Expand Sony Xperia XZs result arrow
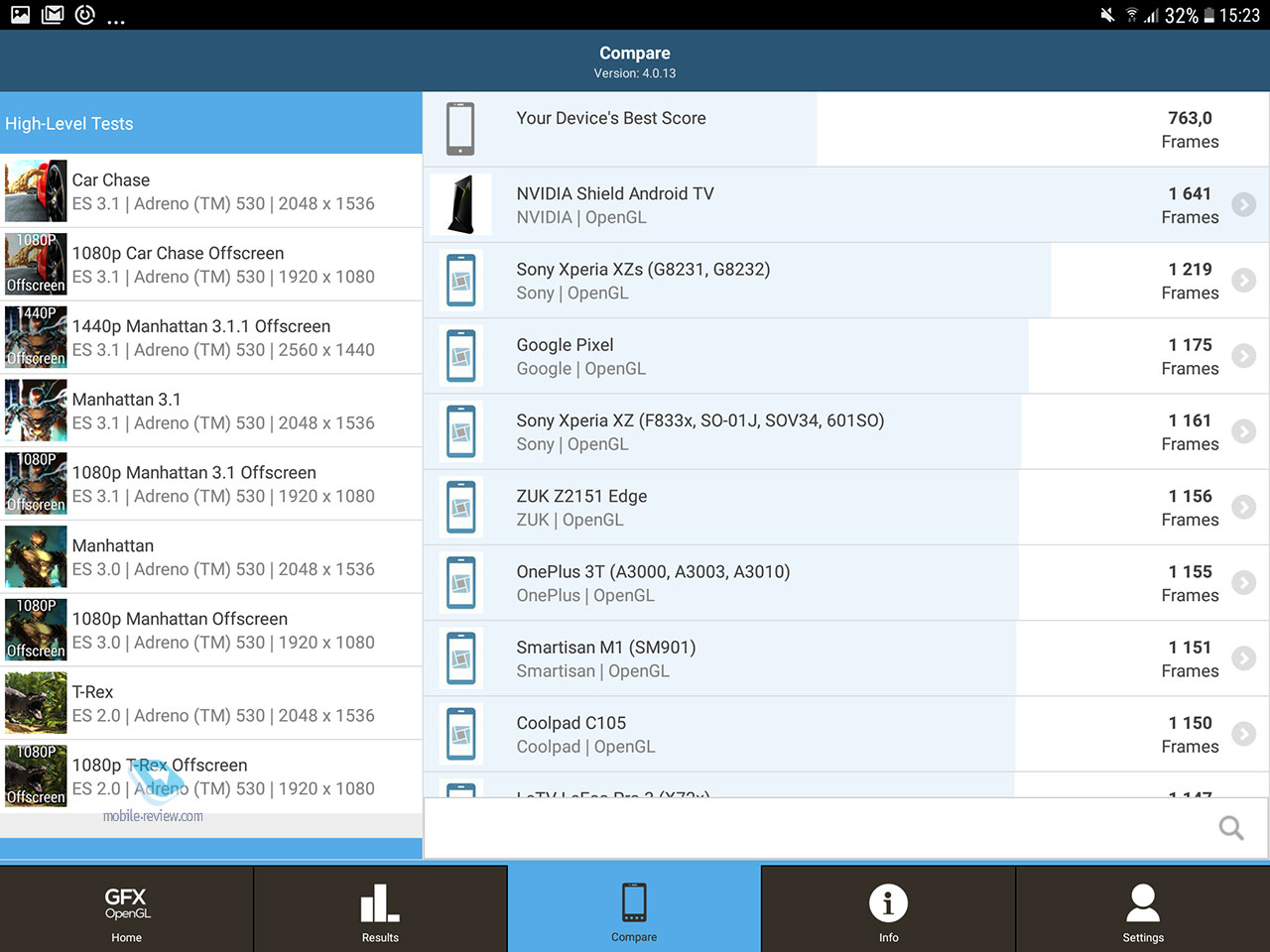 pos(1243,280)
